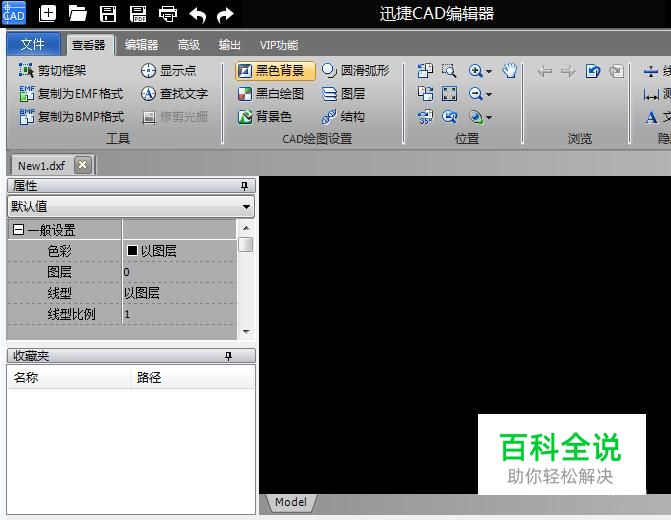Toggle 显示点 show points option

(169, 71)
